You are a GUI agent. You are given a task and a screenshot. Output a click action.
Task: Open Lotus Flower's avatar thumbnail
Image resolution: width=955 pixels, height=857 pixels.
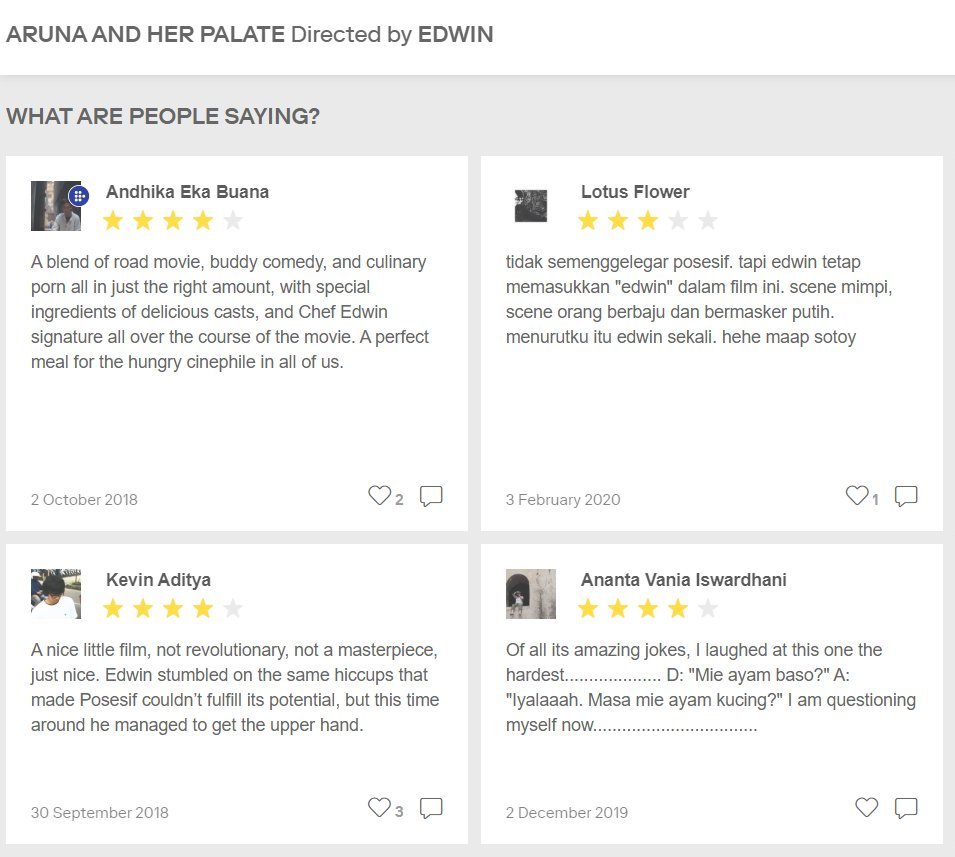click(530, 206)
